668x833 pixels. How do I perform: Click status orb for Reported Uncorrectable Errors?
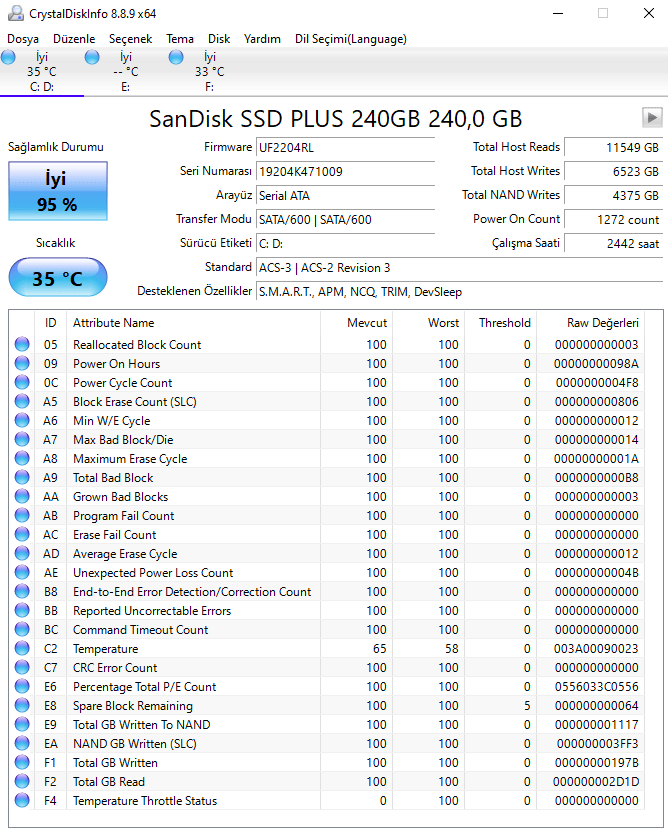(x=22, y=610)
